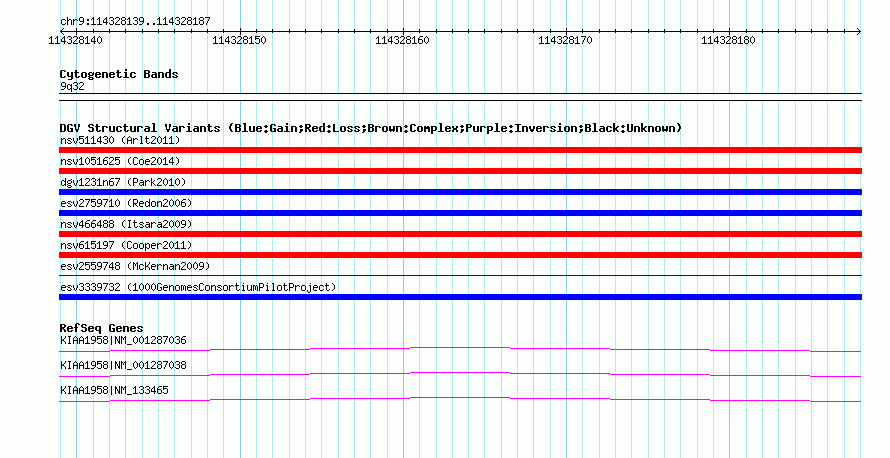Select ruler position 114328160
This screenshot has height=458, width=890.
402,40
